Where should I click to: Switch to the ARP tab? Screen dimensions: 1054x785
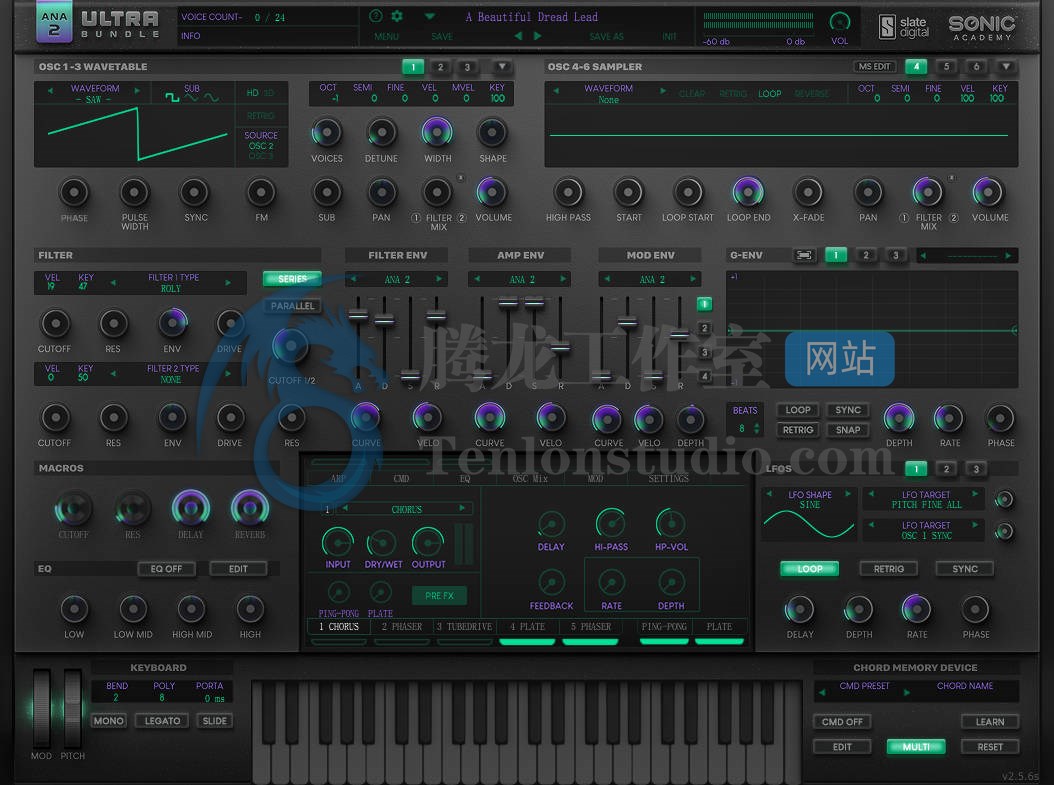tap(338, 479)
